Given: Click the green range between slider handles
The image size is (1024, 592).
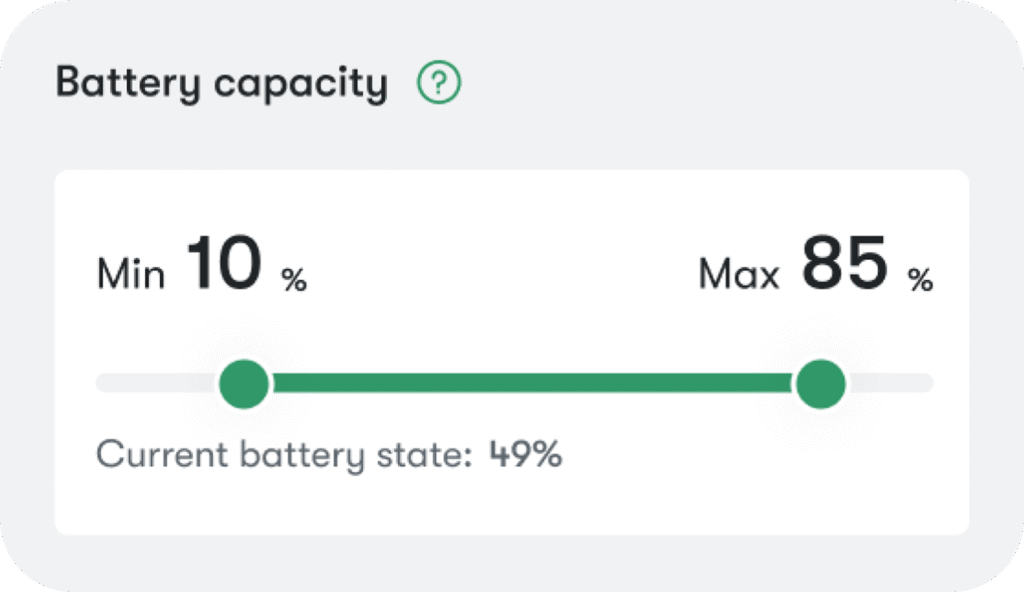Looking at the screenshot, I should (530, 383).
